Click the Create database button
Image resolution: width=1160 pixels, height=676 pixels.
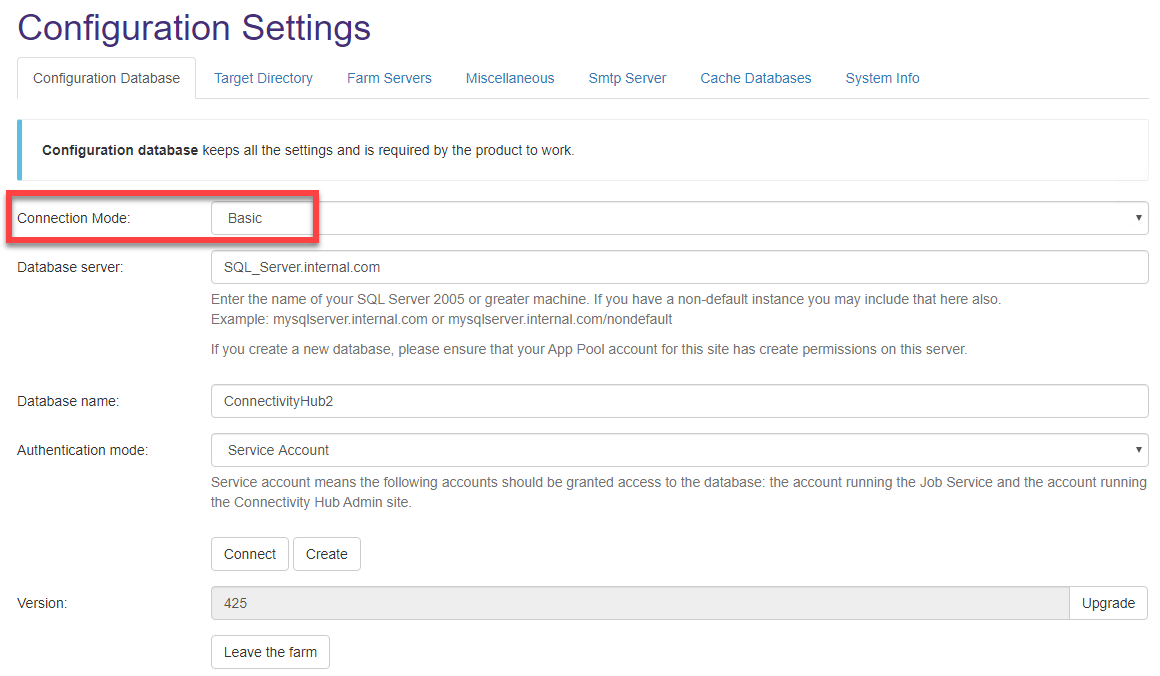click(x=326, y=554)
